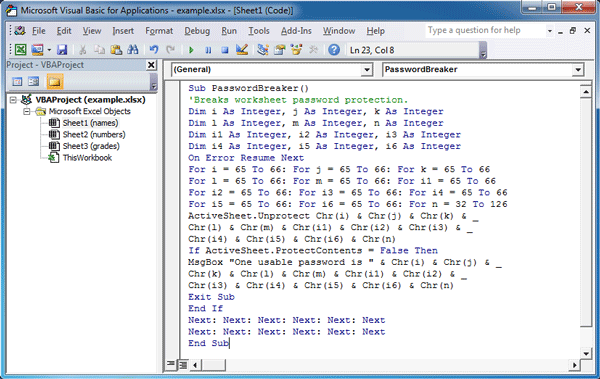Open the help question box dropdown arrow
Image resolution: width=600 pixels, height=379 pixels.
550,31
